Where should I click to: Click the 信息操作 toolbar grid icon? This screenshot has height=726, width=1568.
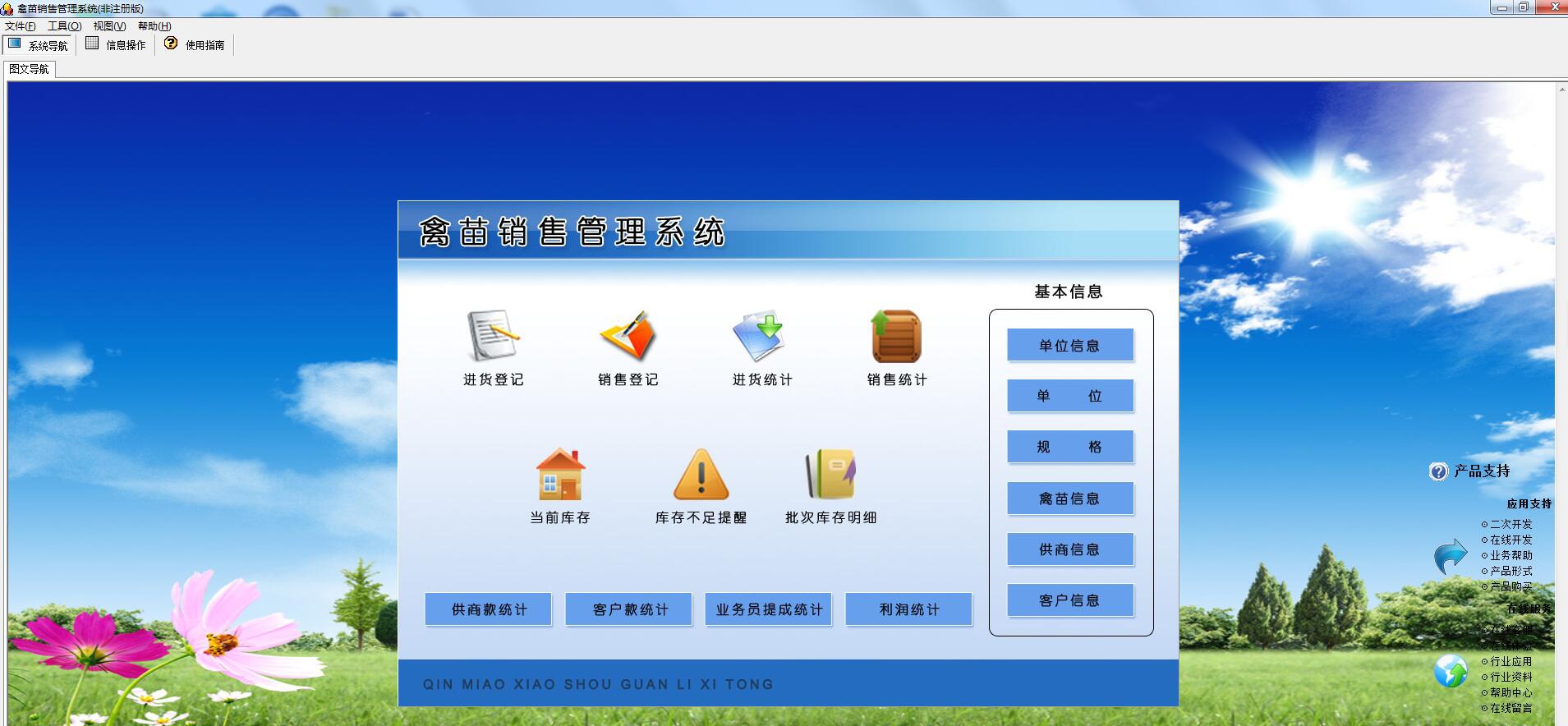pyautogui.click(x=92, y=44)
